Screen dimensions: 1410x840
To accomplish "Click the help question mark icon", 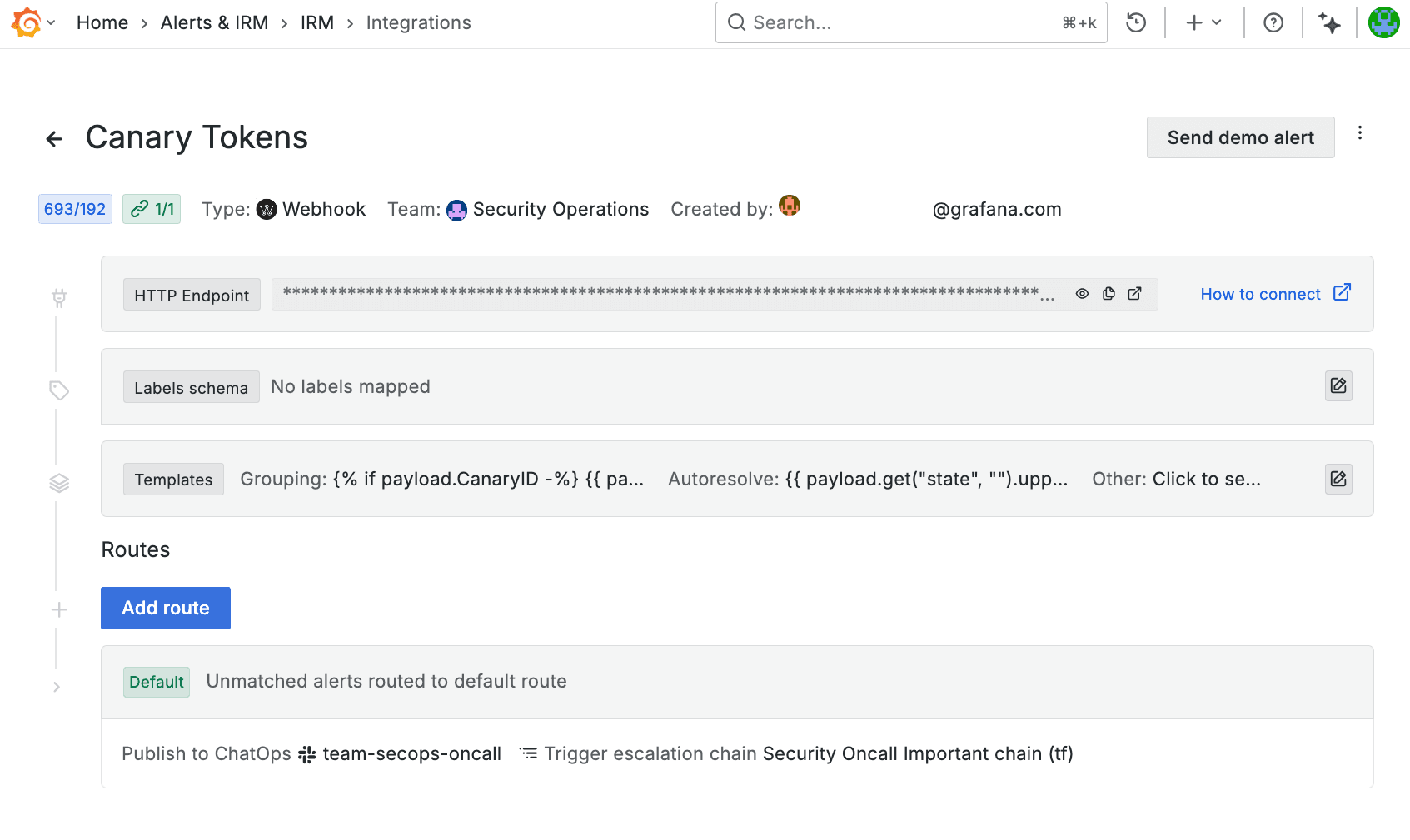I will coord(1273,22).
